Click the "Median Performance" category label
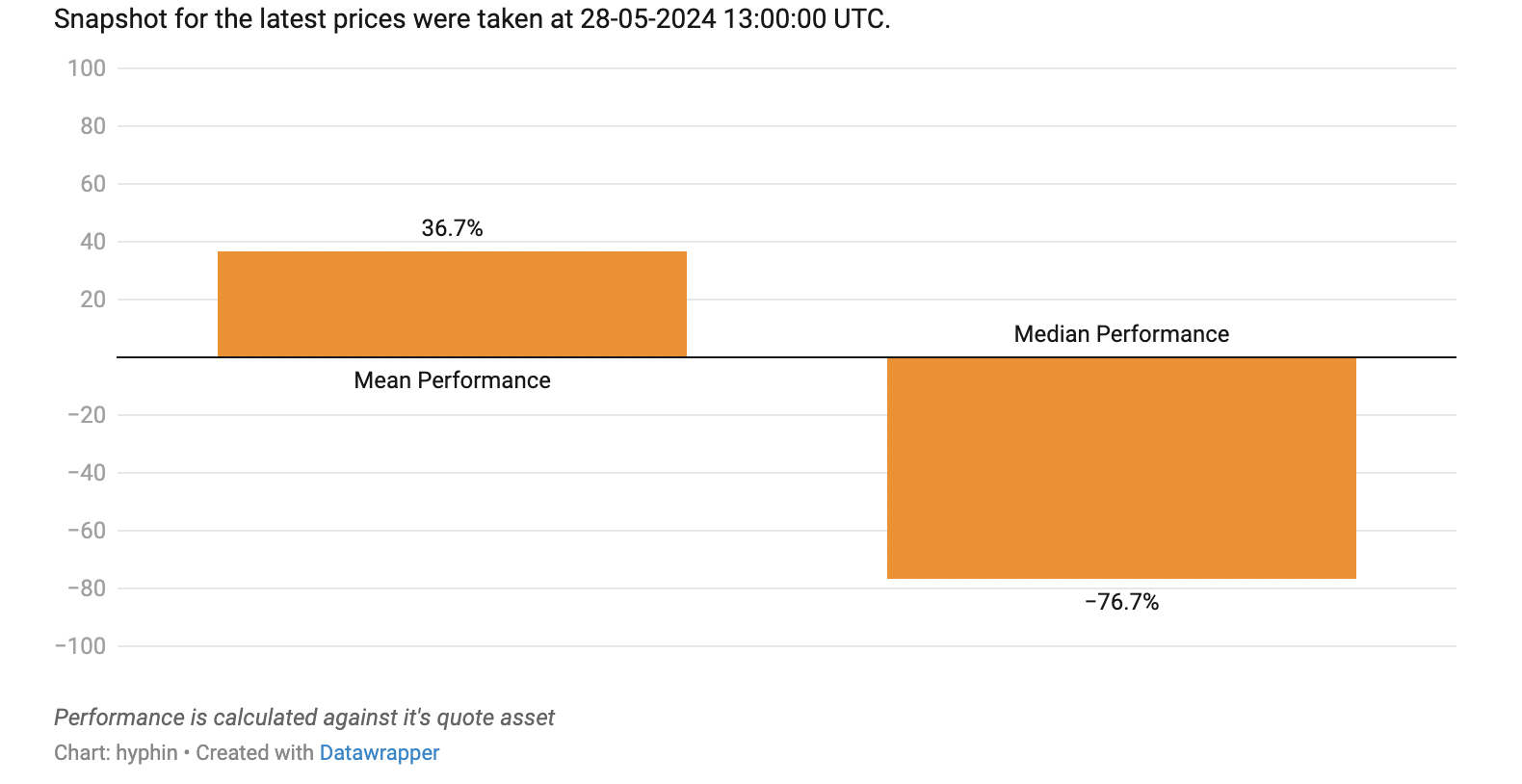 coord(1121,334)
